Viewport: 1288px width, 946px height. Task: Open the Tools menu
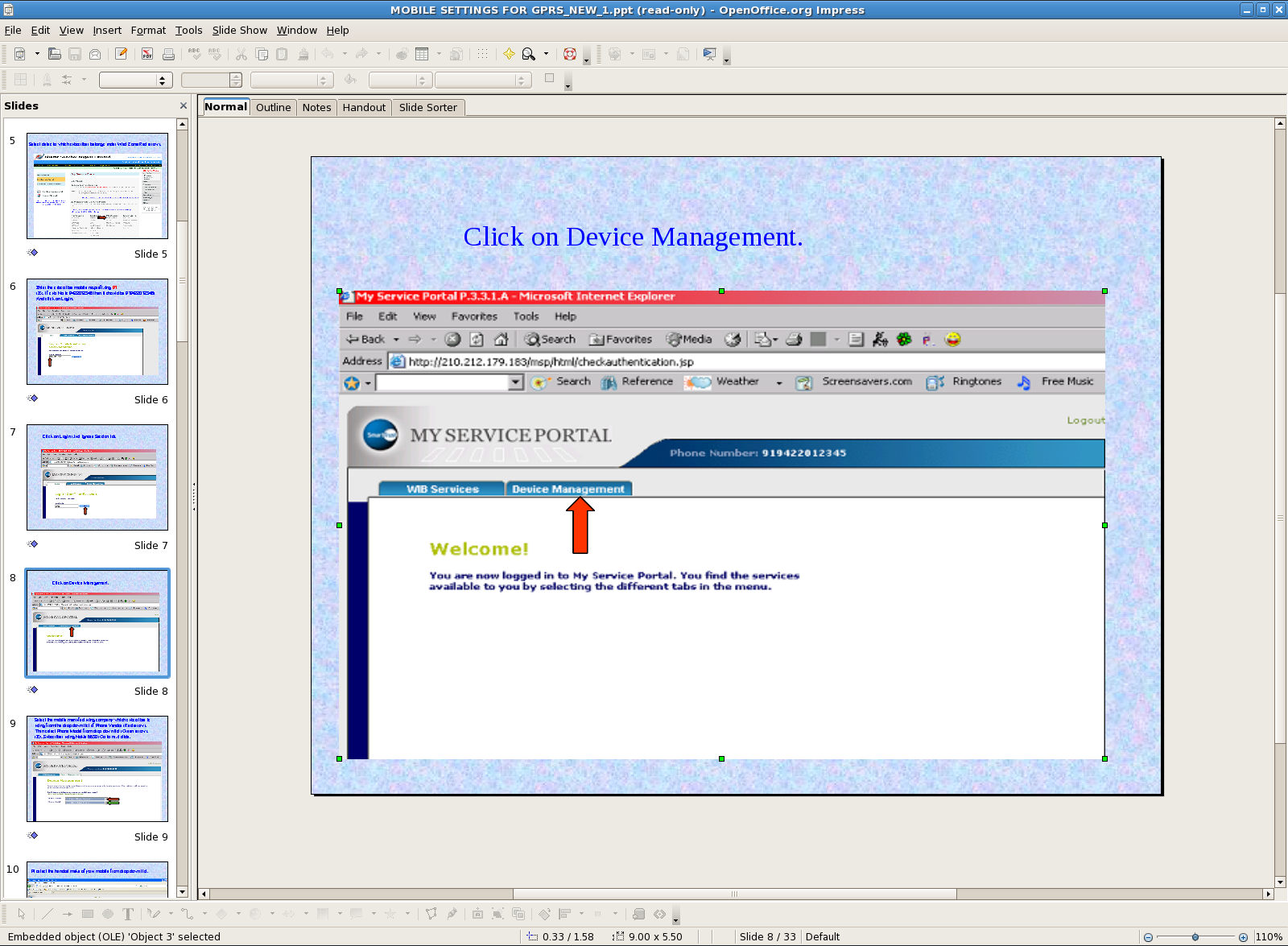pyautogui.click(x=189, y=31)
